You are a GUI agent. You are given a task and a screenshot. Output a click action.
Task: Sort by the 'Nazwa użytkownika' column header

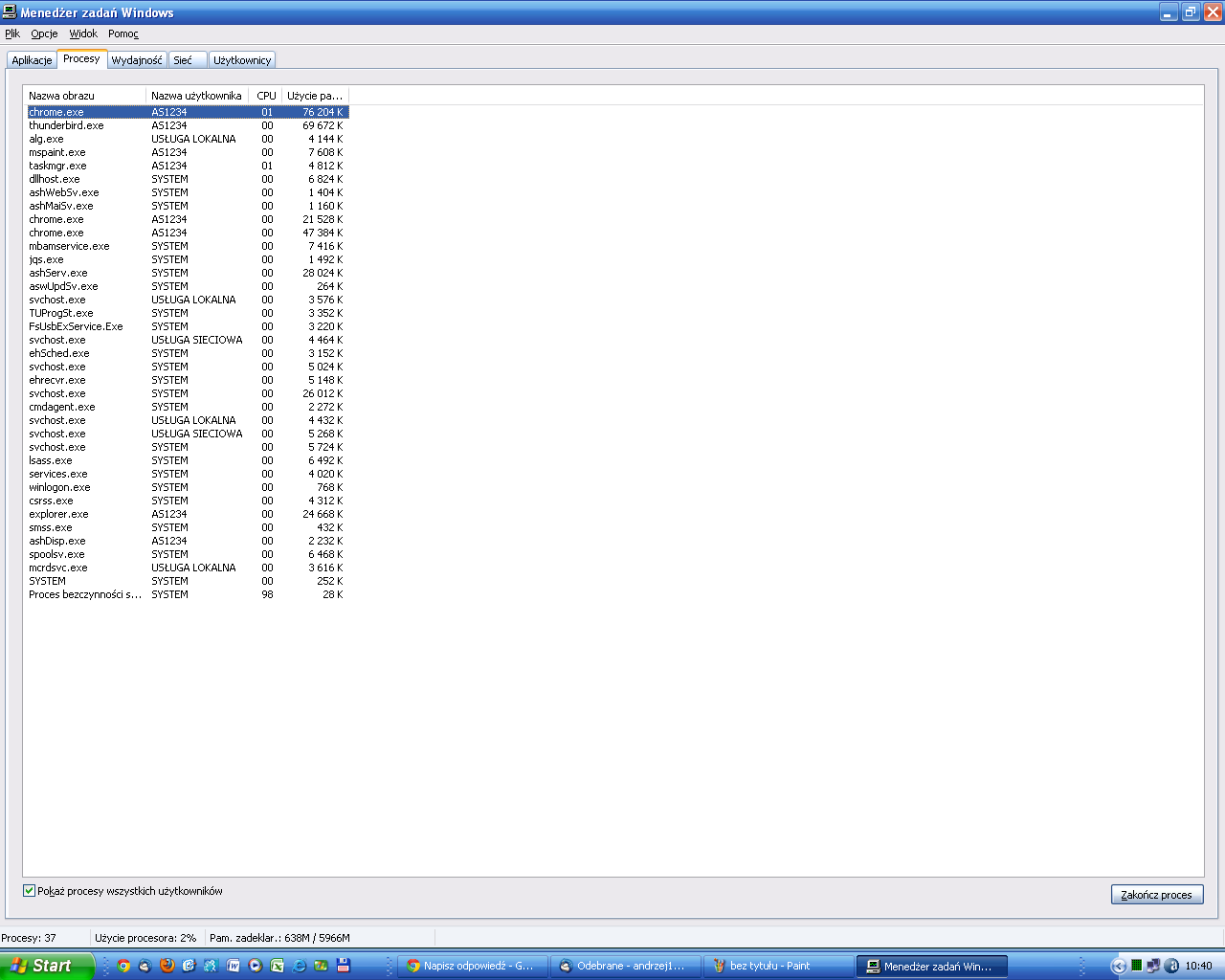(198, 96)
